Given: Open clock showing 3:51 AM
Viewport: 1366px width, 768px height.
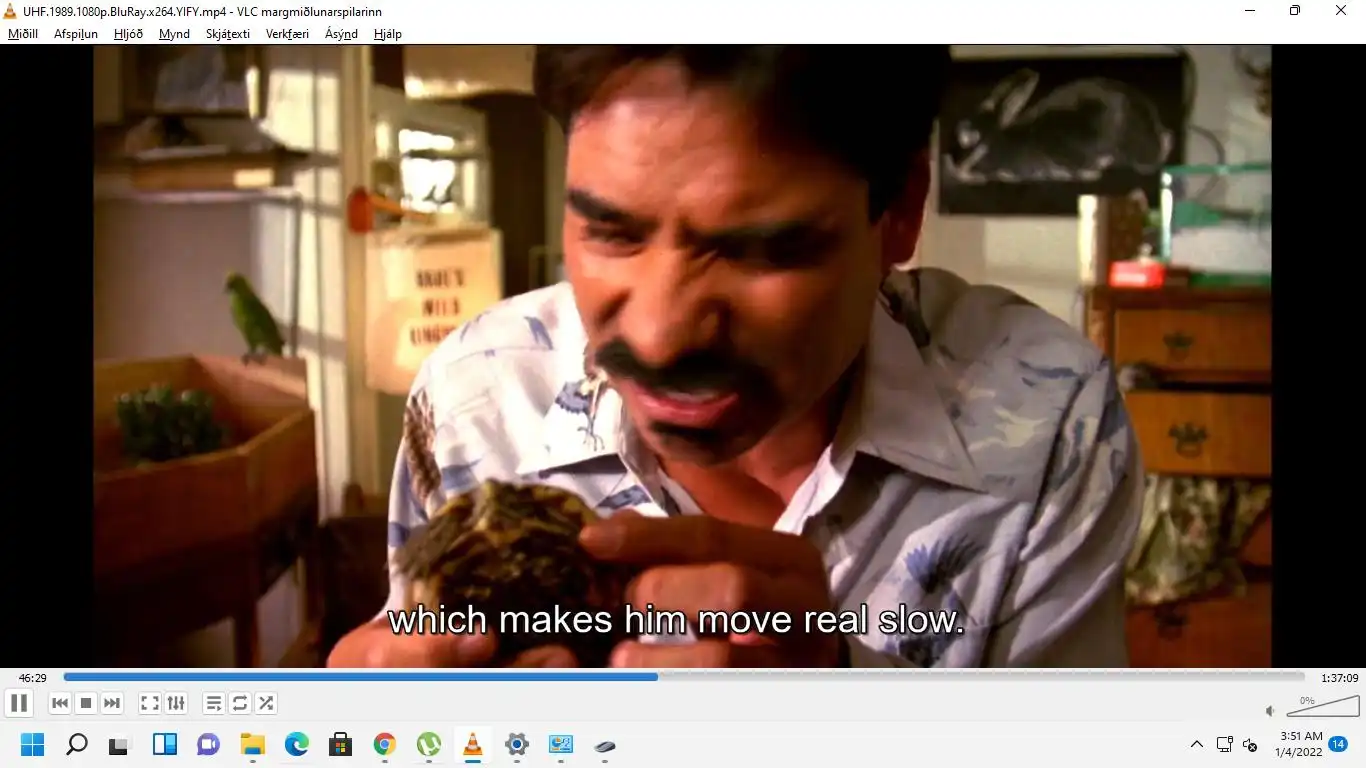Looking at the screenshot, I should 1298,744.
